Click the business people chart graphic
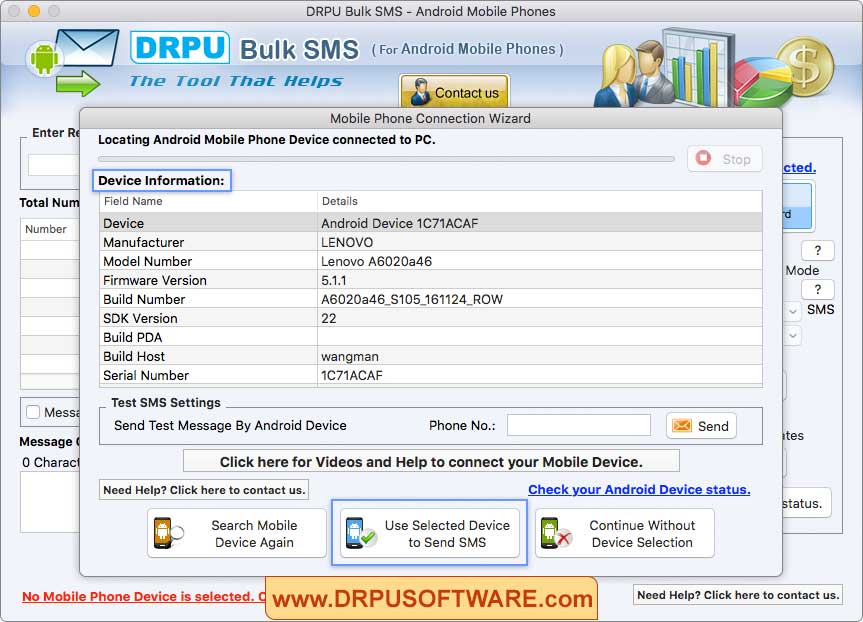This screenshot has width=863, height=622. (663, 68)
